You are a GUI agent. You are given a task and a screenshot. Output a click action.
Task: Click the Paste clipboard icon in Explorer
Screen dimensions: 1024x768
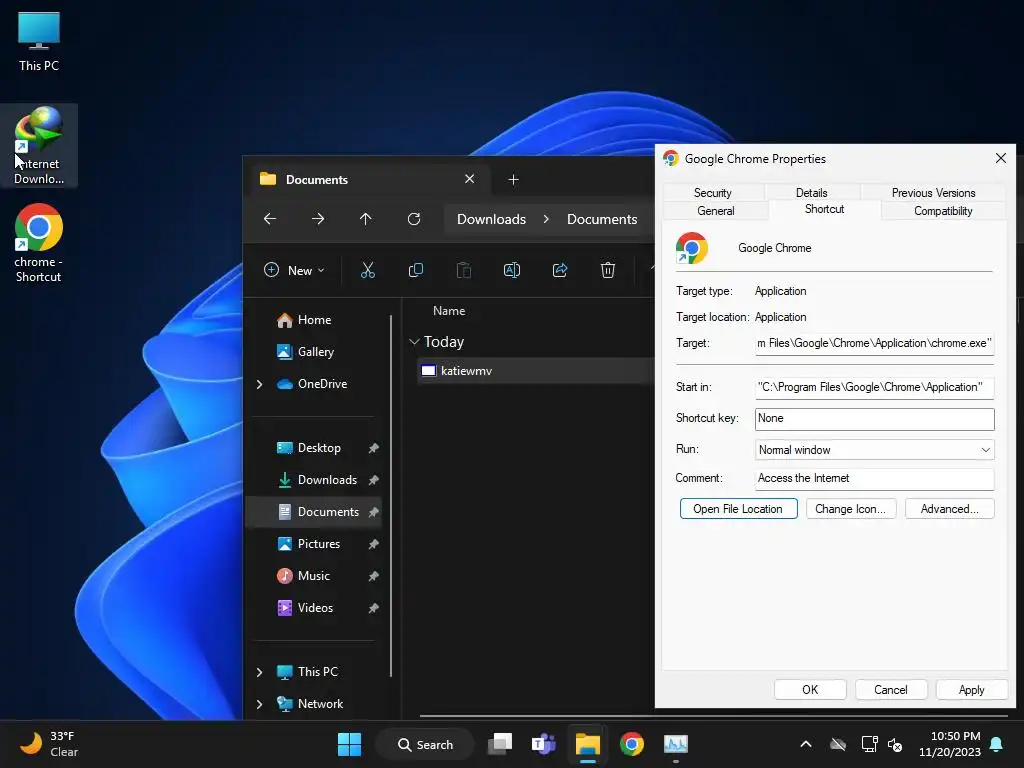tap(464, 270)
